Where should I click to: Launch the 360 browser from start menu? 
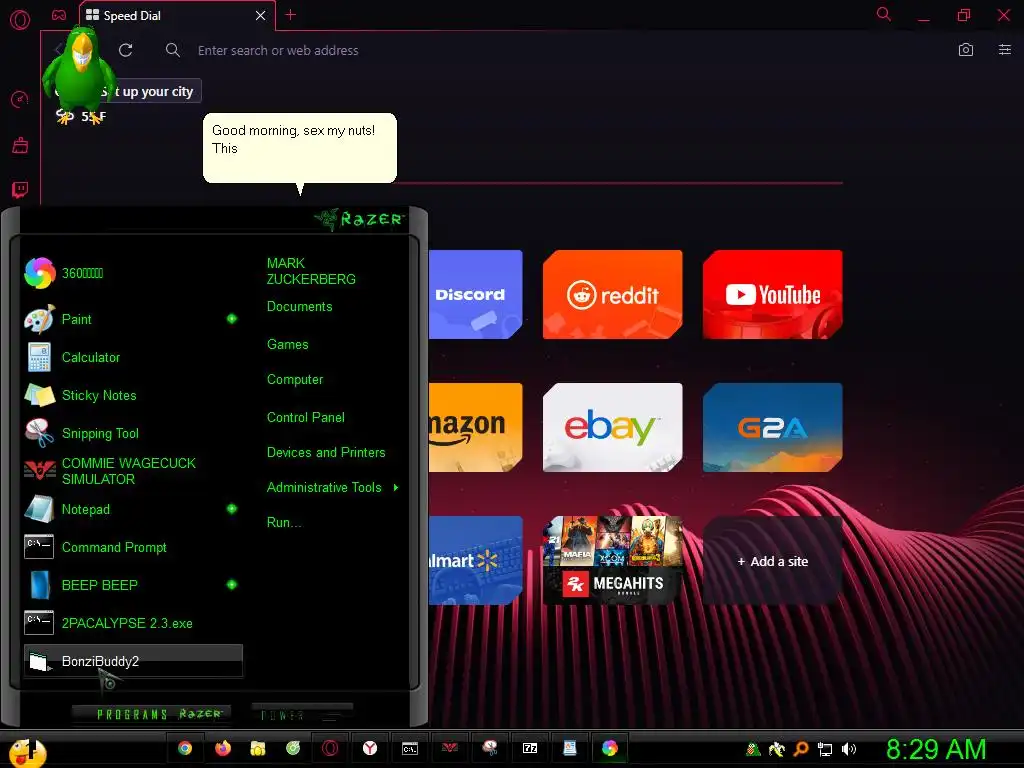[133, 273]
